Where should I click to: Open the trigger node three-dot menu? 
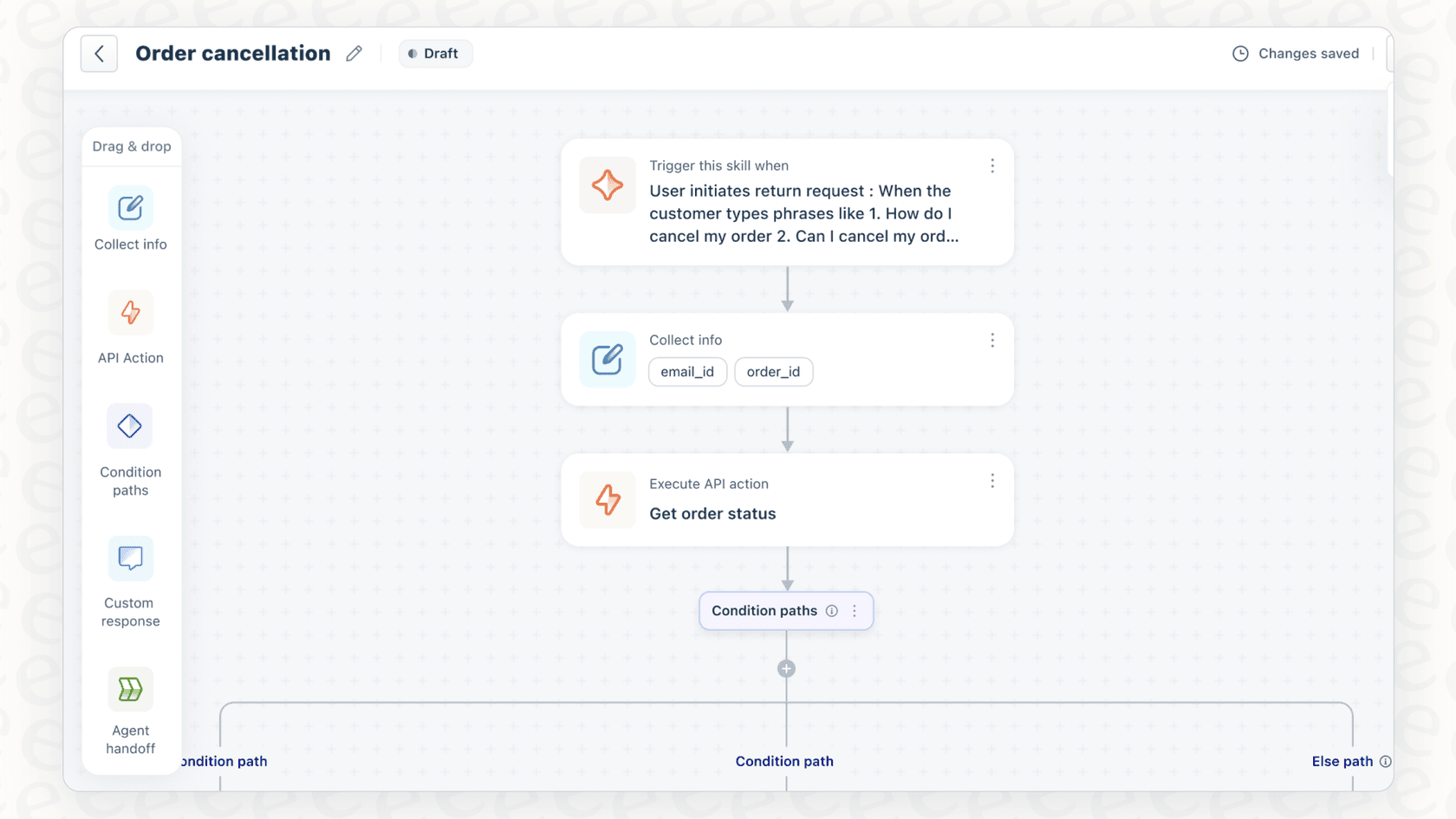[992, 166]
